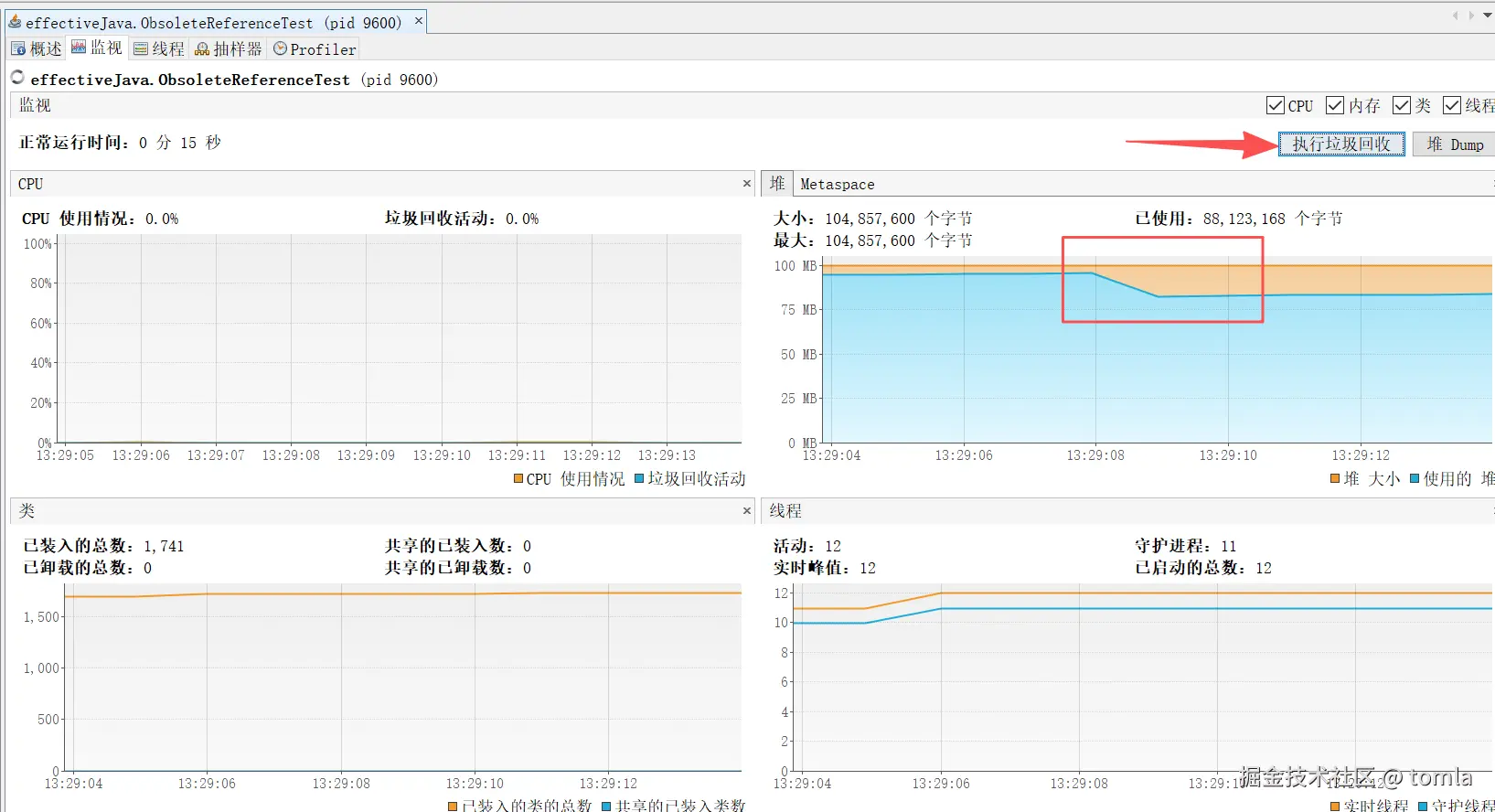Click the CPU 使用情况 0.0% value
This screenshot has width=1495, height=812.
(x=162, y=219)
